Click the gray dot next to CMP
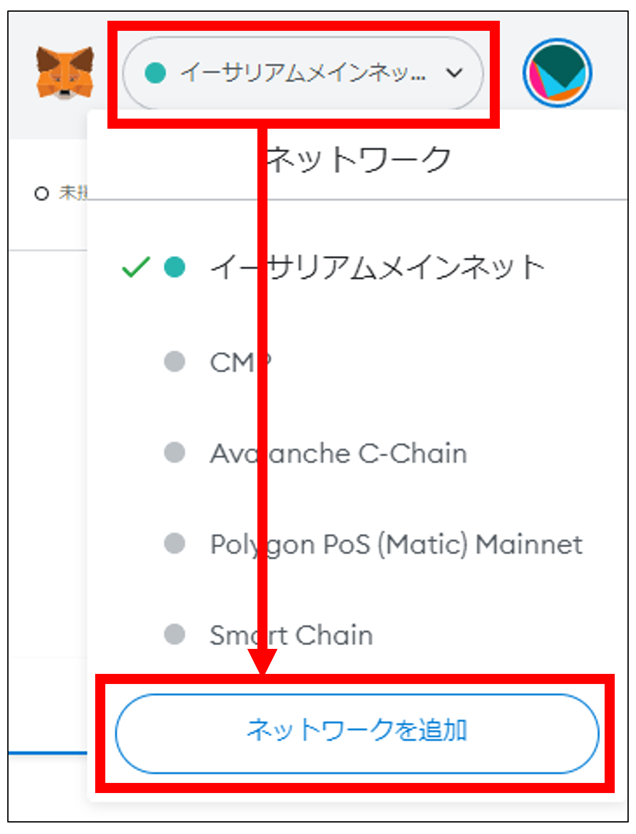Screen dimensions: 636x834 pyautogui.click(x=176, y=362)
